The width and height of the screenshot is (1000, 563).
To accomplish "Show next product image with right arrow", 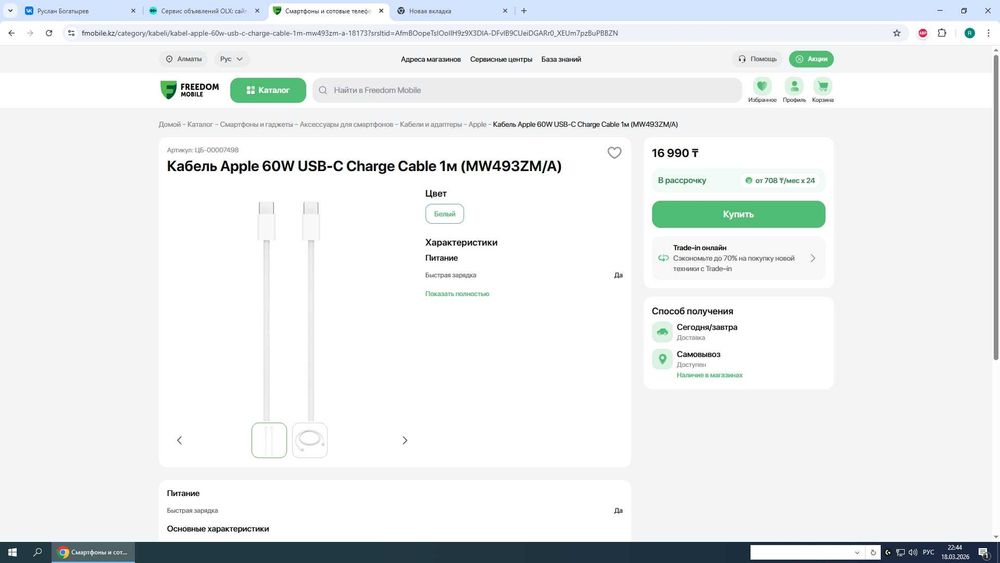I will tap(404, 441).
